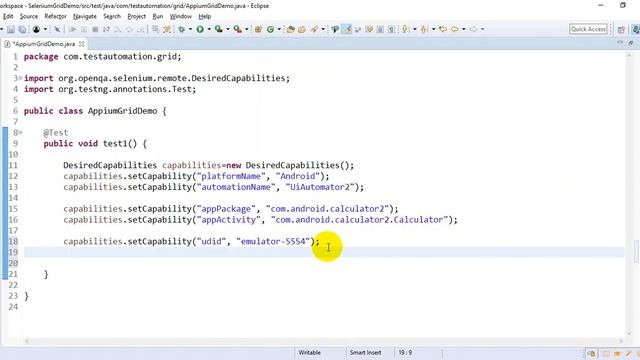The image size is (640, 360).
Task: Click the 19 : 9 cursor position status
Action: pos(405,352)
